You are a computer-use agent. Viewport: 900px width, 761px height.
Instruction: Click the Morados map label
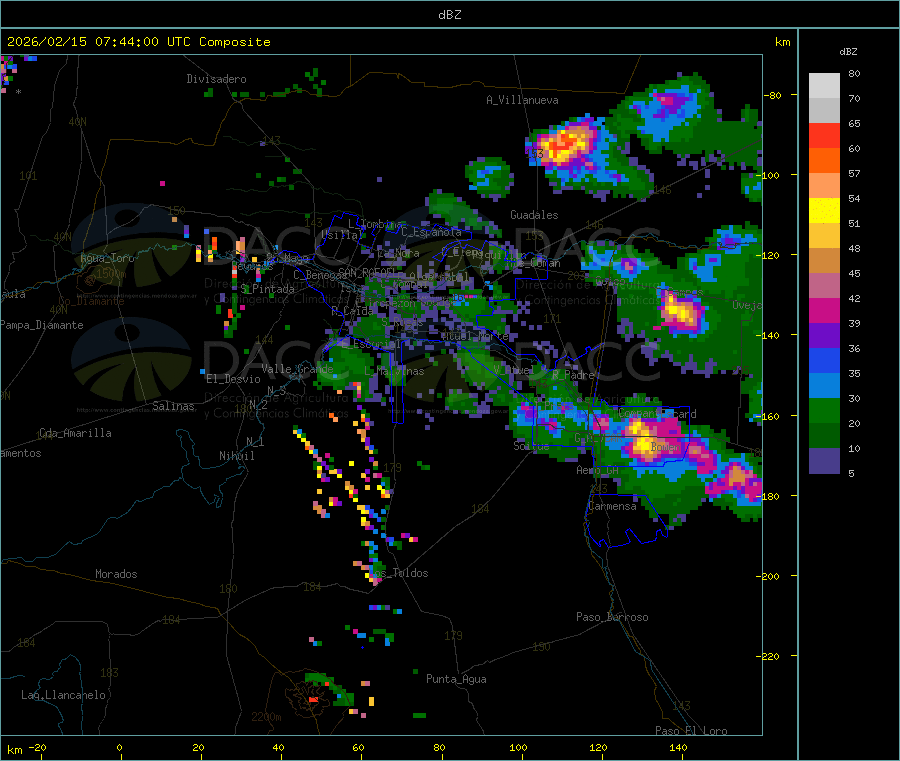(116, 574)
